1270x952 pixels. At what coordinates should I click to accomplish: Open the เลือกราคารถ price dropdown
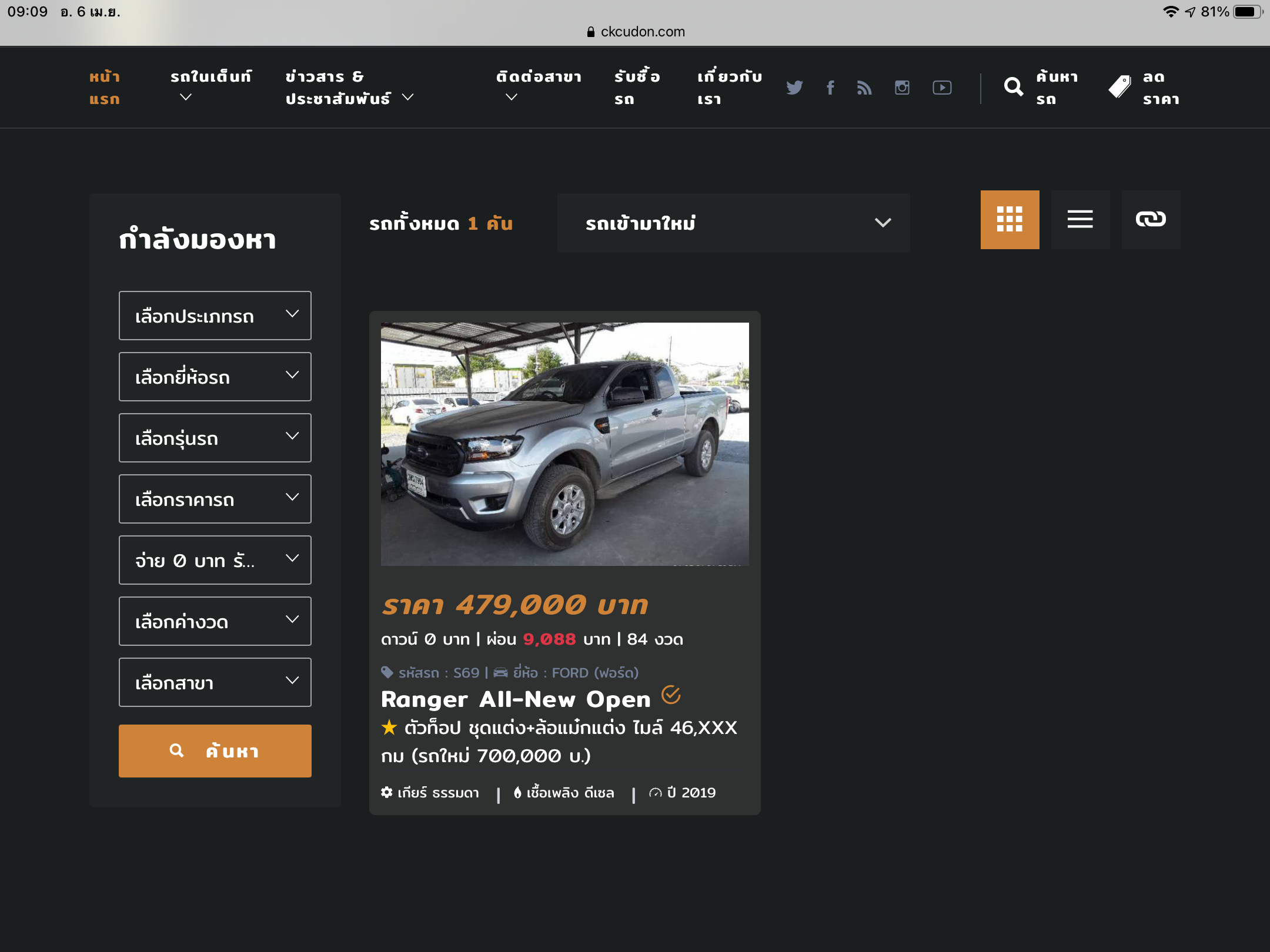[215, 499]
